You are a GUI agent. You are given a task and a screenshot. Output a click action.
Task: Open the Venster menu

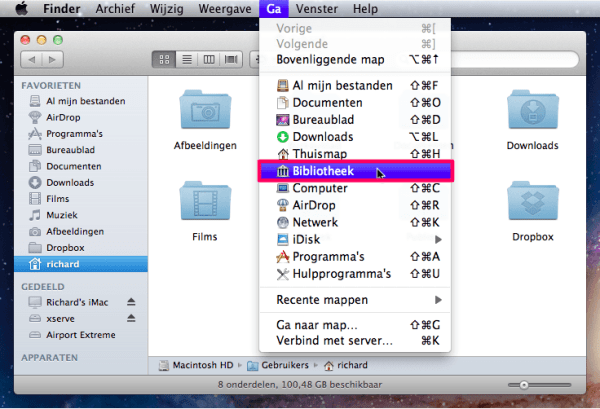(x=316, y=8)
